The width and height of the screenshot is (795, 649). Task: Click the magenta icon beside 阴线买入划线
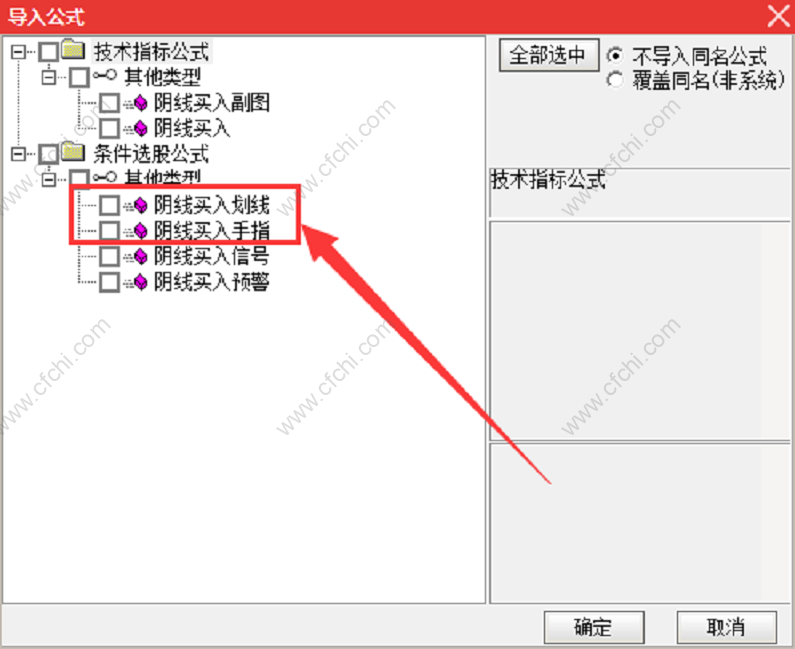pos(140,205)
